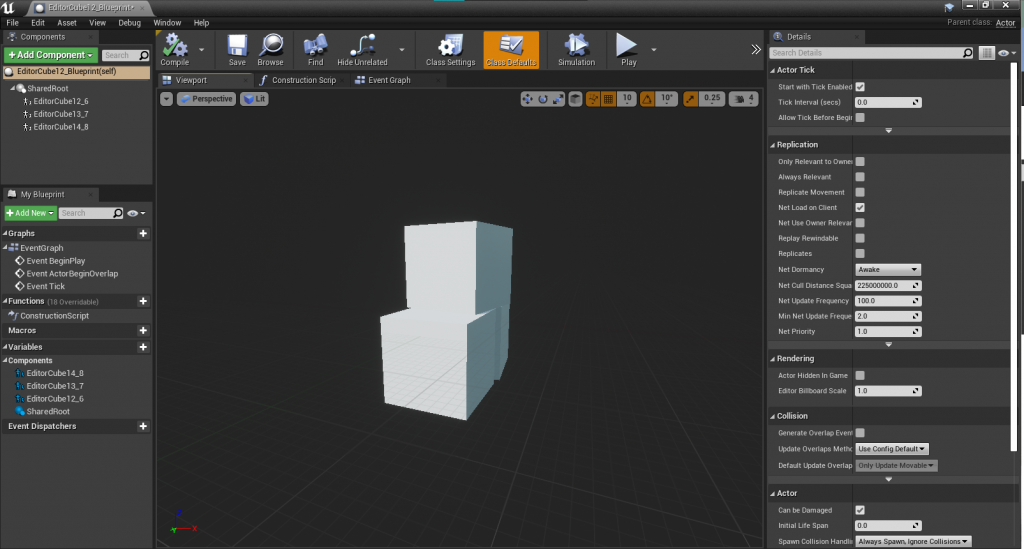
Task: Open the compile options dropdown arrow
Action: (x=202, y=50)
